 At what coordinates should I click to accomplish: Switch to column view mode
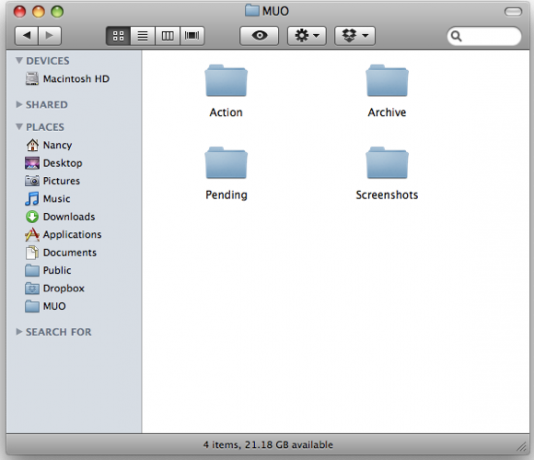click(x=168, y=36)
